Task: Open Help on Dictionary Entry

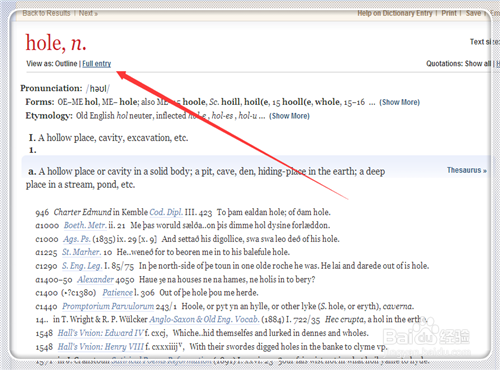Action: pos(395,13)
